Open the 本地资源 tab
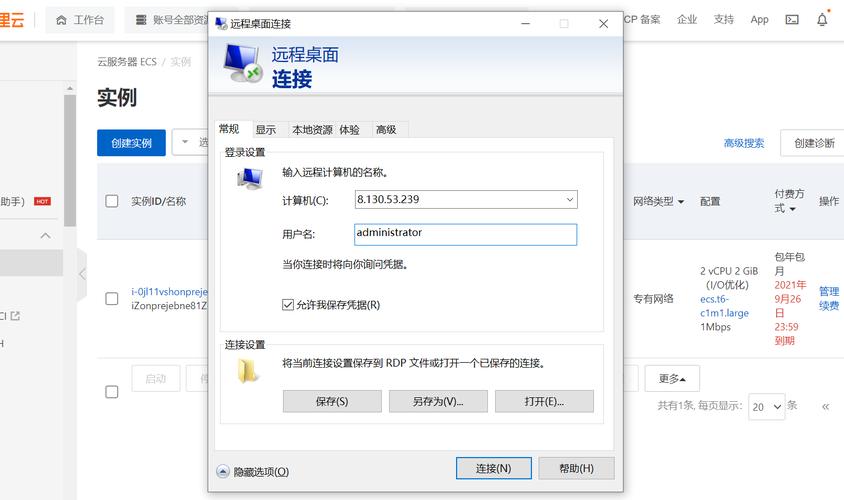Viewport: 844px width, 500px height. [x=312, y=130]
